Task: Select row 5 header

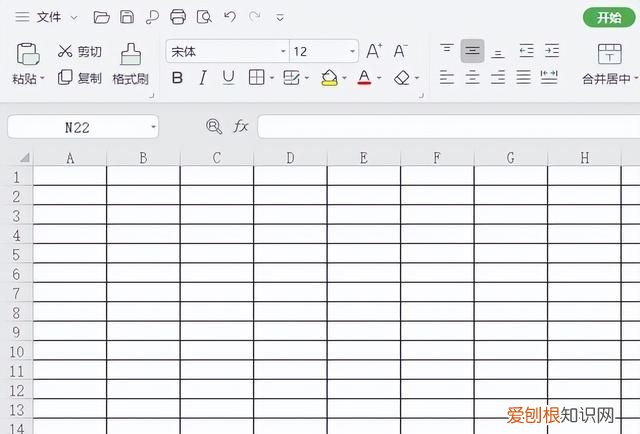Action: (16, 255)
